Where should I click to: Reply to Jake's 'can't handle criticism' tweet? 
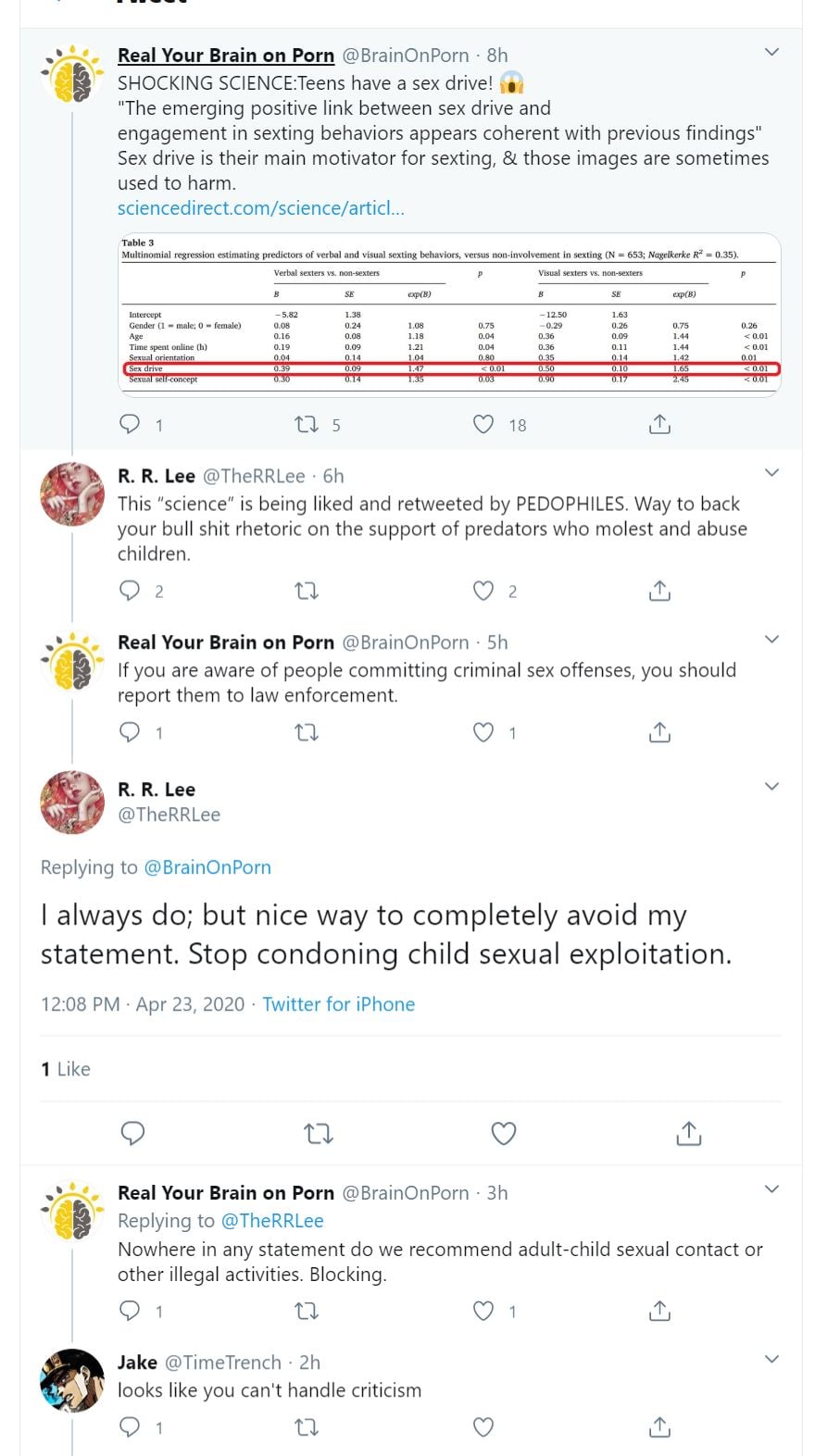(131, 1427)
